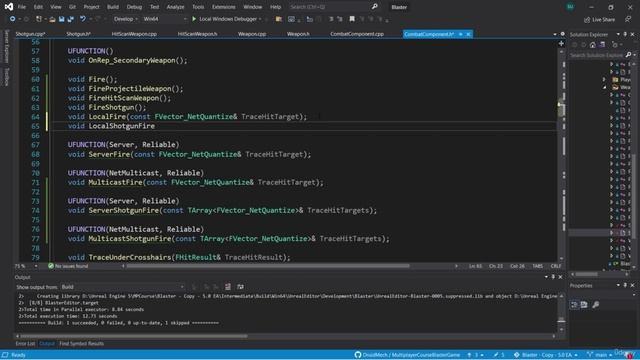Click the Save All icon

71,19
